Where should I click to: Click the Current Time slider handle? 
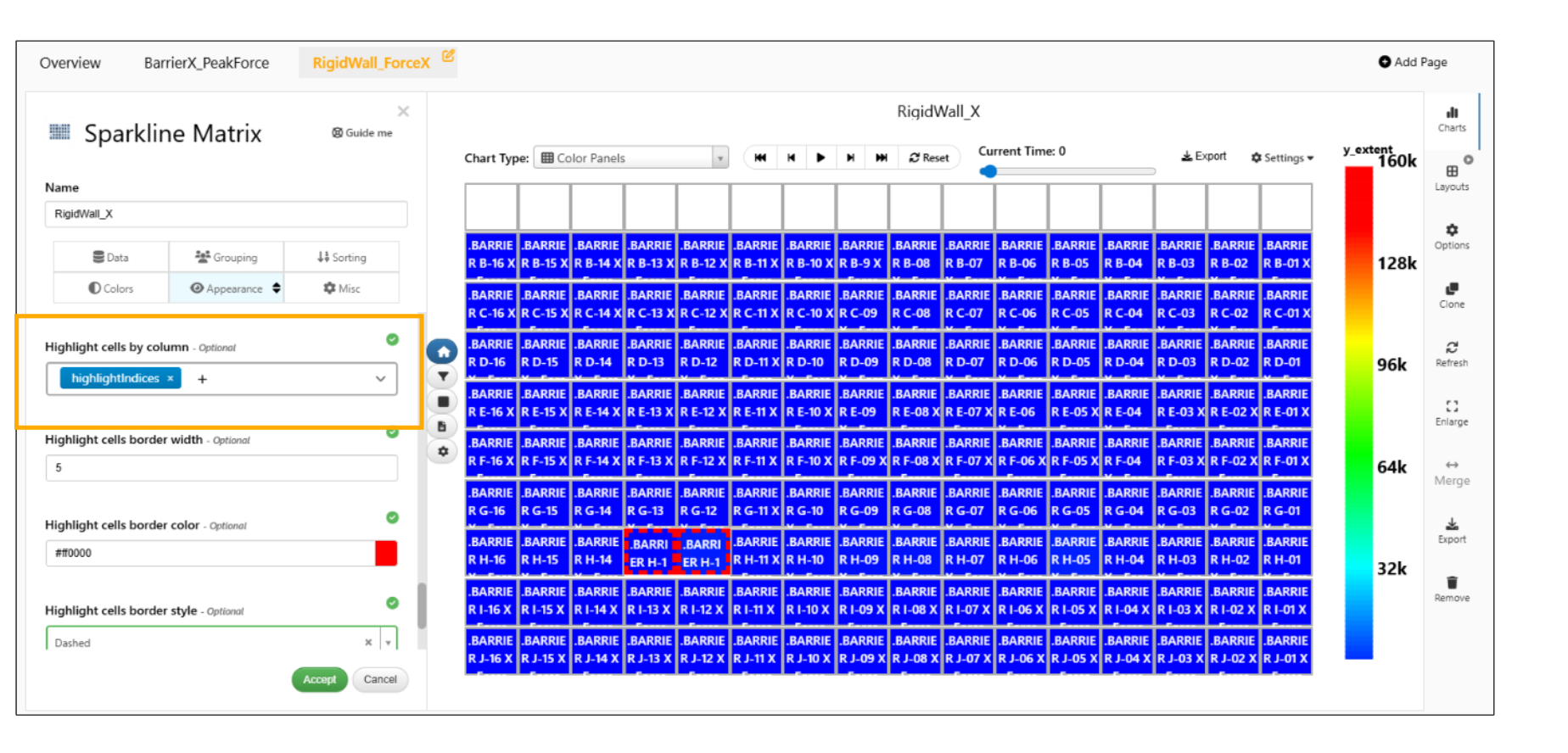click(988, 171)
